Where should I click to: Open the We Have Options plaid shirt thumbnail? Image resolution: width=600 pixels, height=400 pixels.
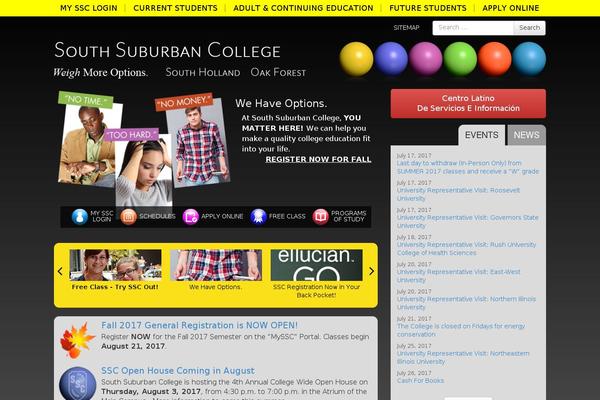tap(216, 265)
